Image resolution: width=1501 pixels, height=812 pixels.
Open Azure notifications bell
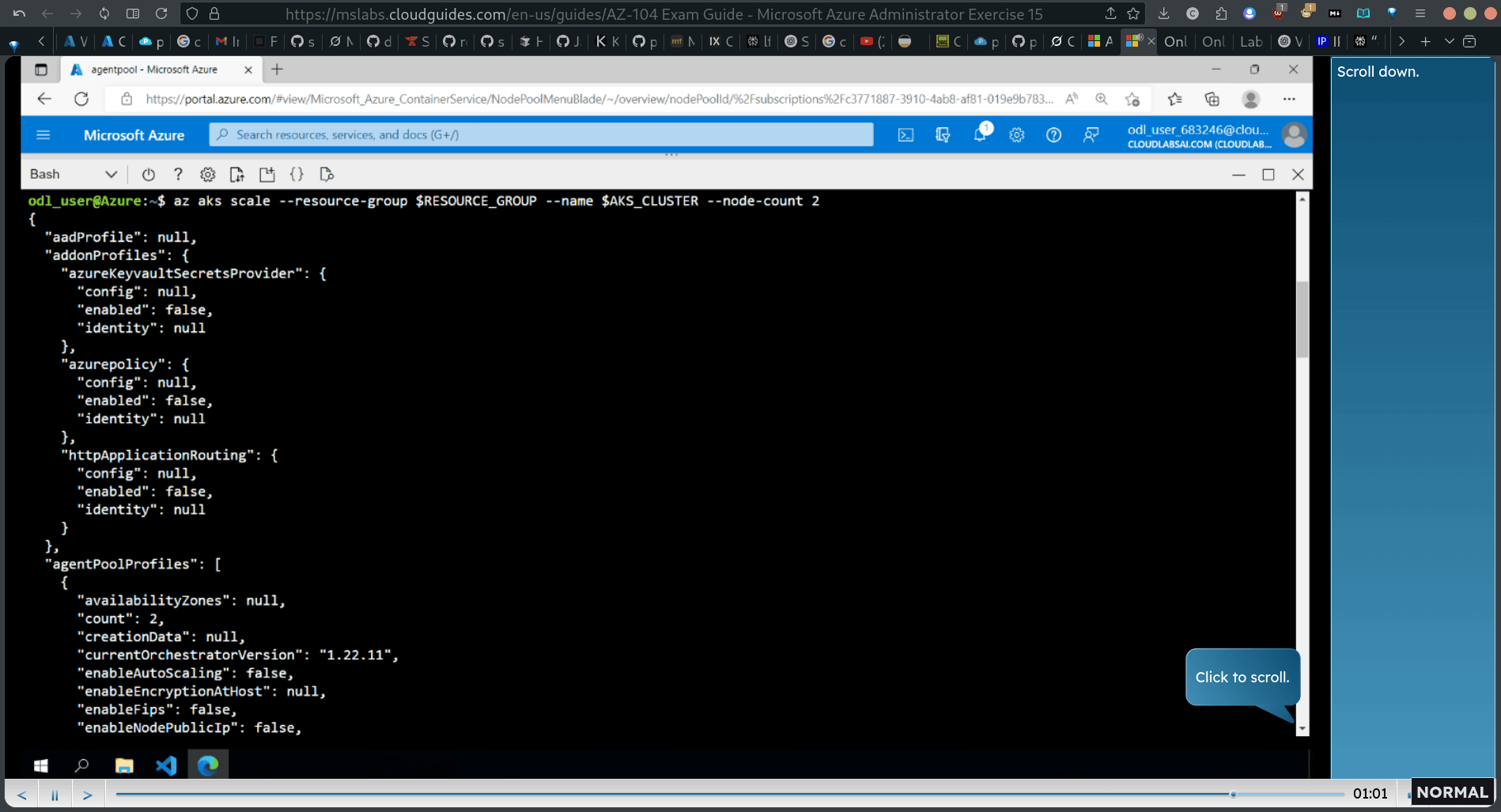click(x=981, y=133)
